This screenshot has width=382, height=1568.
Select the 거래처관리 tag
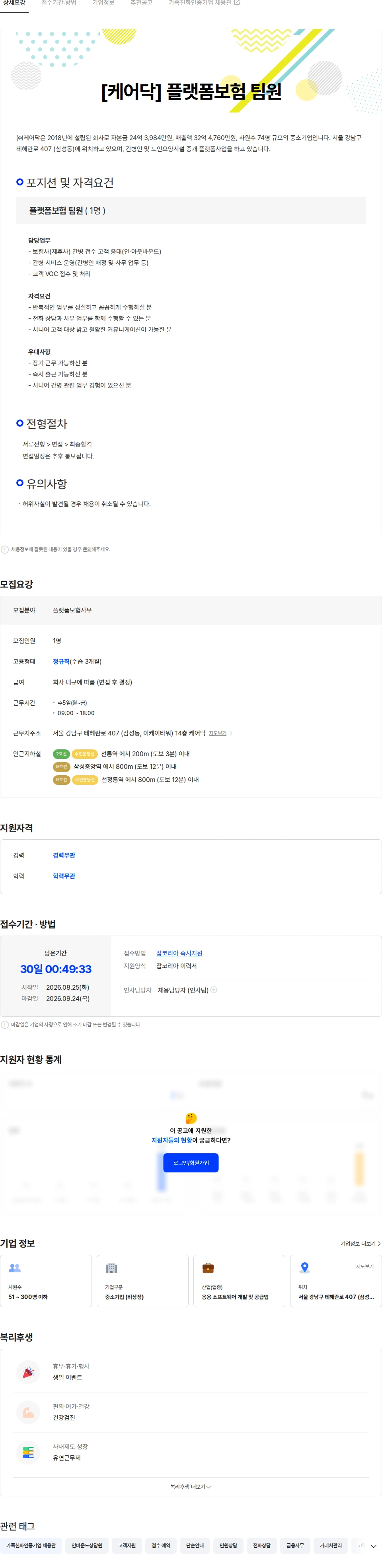pyautogui.click(x=331, y=1545)
